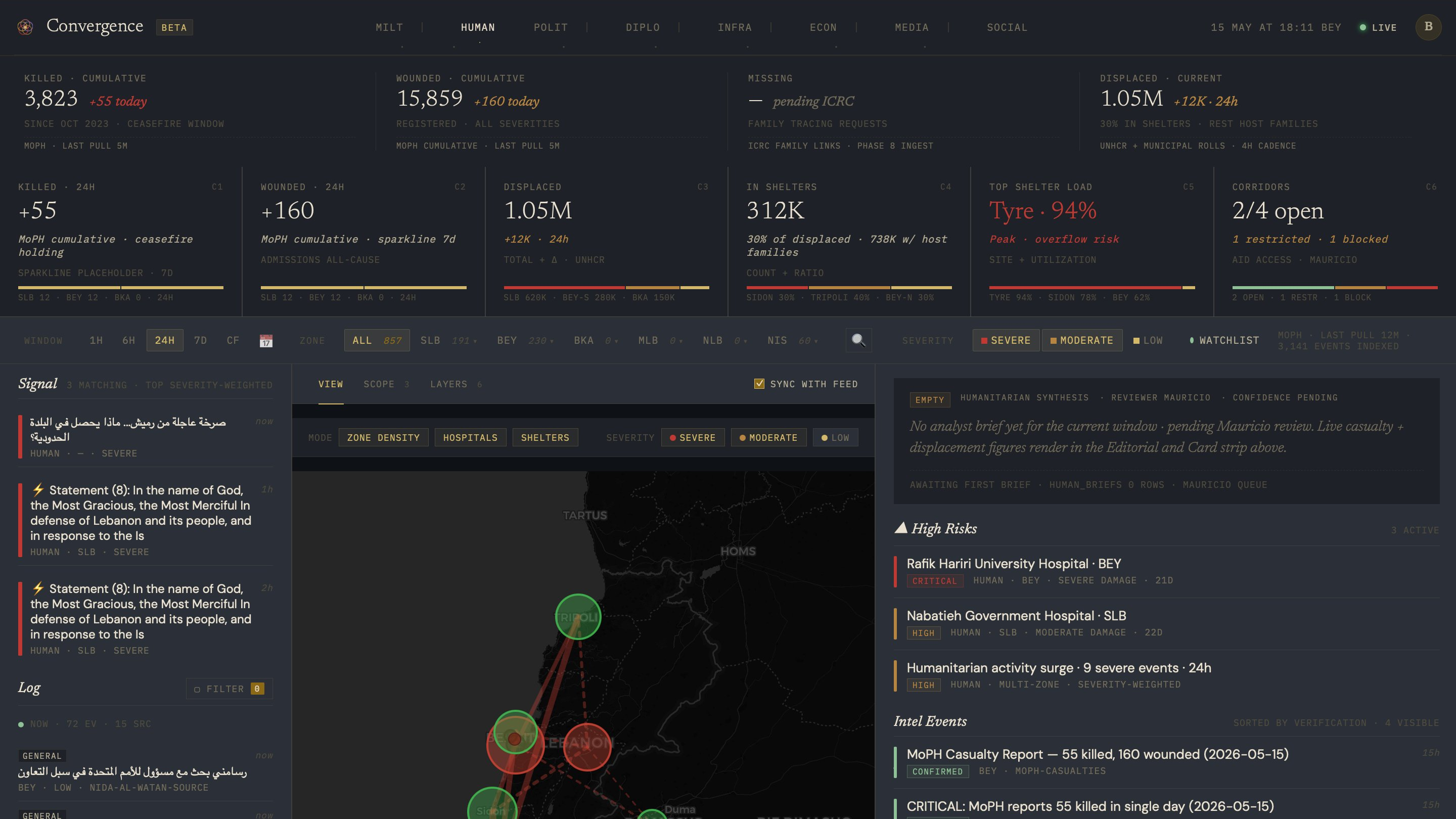Viewport: 1456px width, 819px height.
Task: Click lightning icon on 1h Statement signal
Action: 38,489
